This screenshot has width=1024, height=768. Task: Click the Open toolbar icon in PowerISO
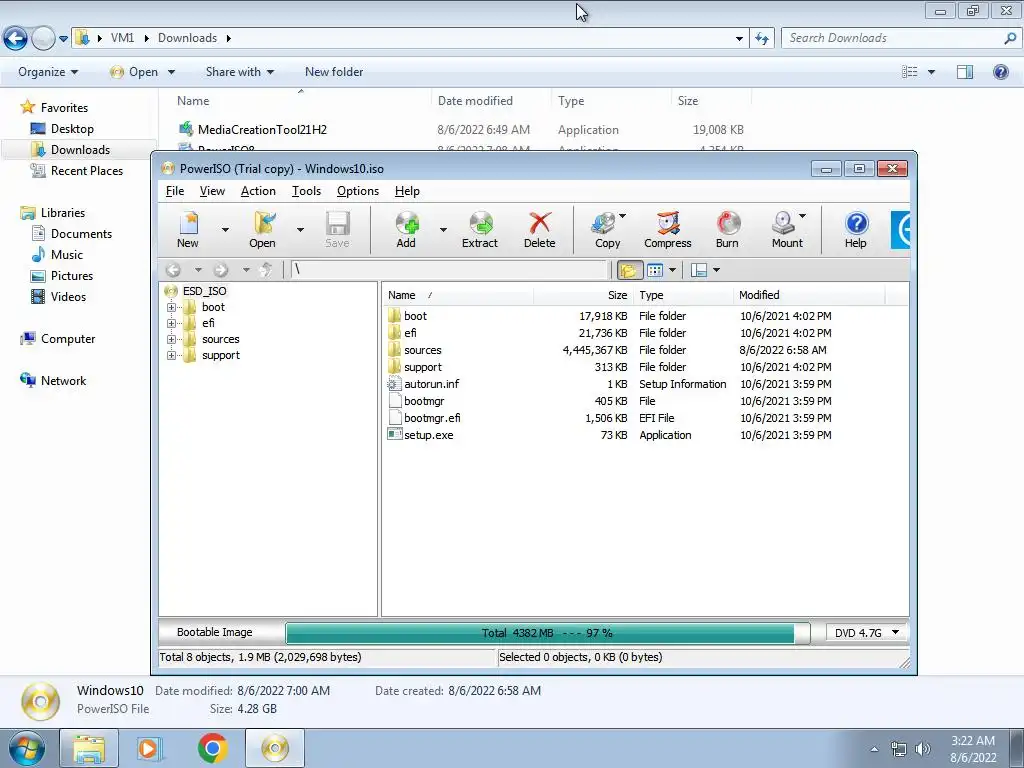(x=263, y=229)
